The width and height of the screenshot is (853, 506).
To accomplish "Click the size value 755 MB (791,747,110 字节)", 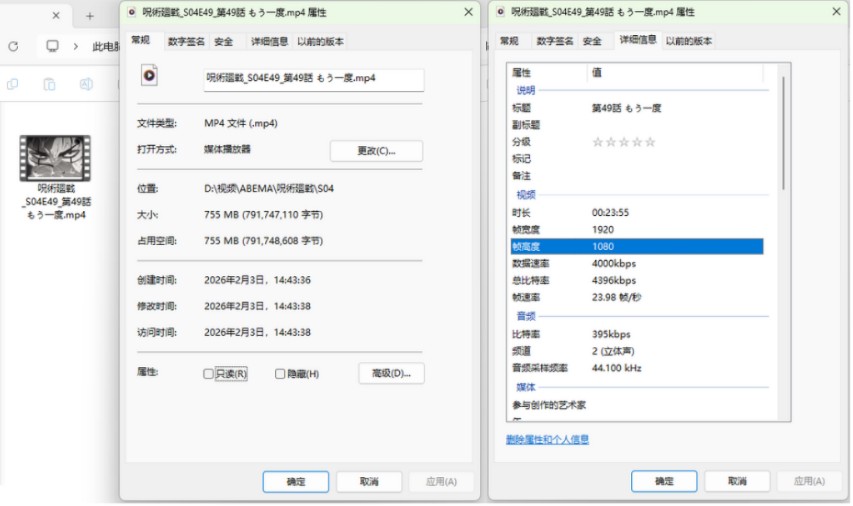I will [x=263, y=215].
